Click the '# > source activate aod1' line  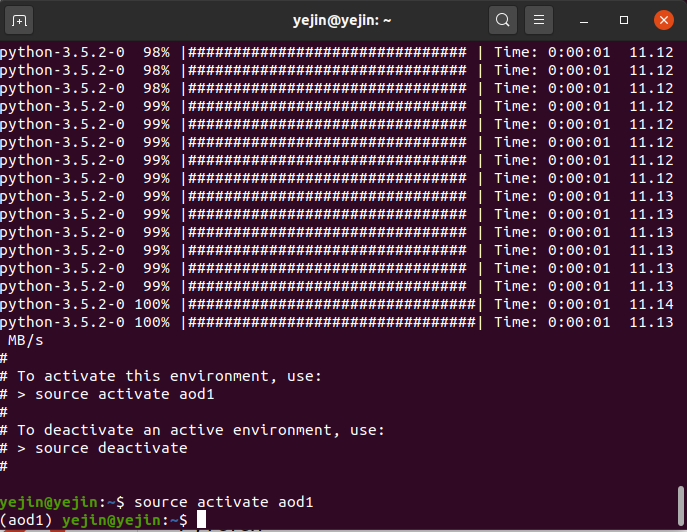[x=107, y=394]
